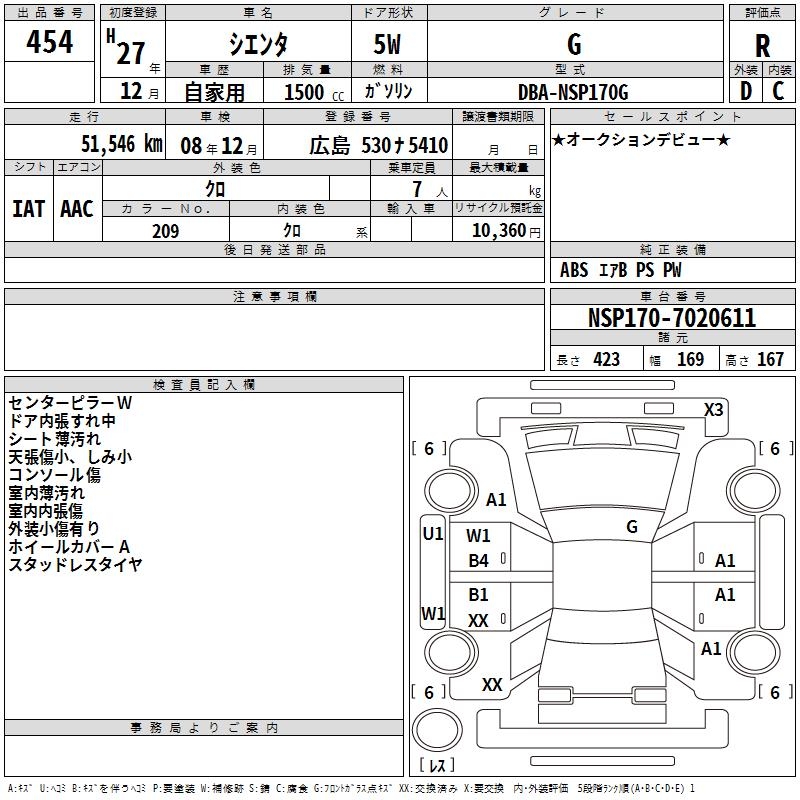Click the U1 dent mark on diagram
Image resolution: width=800 pixels, height=800 pixels.
(x=433, y=534)
